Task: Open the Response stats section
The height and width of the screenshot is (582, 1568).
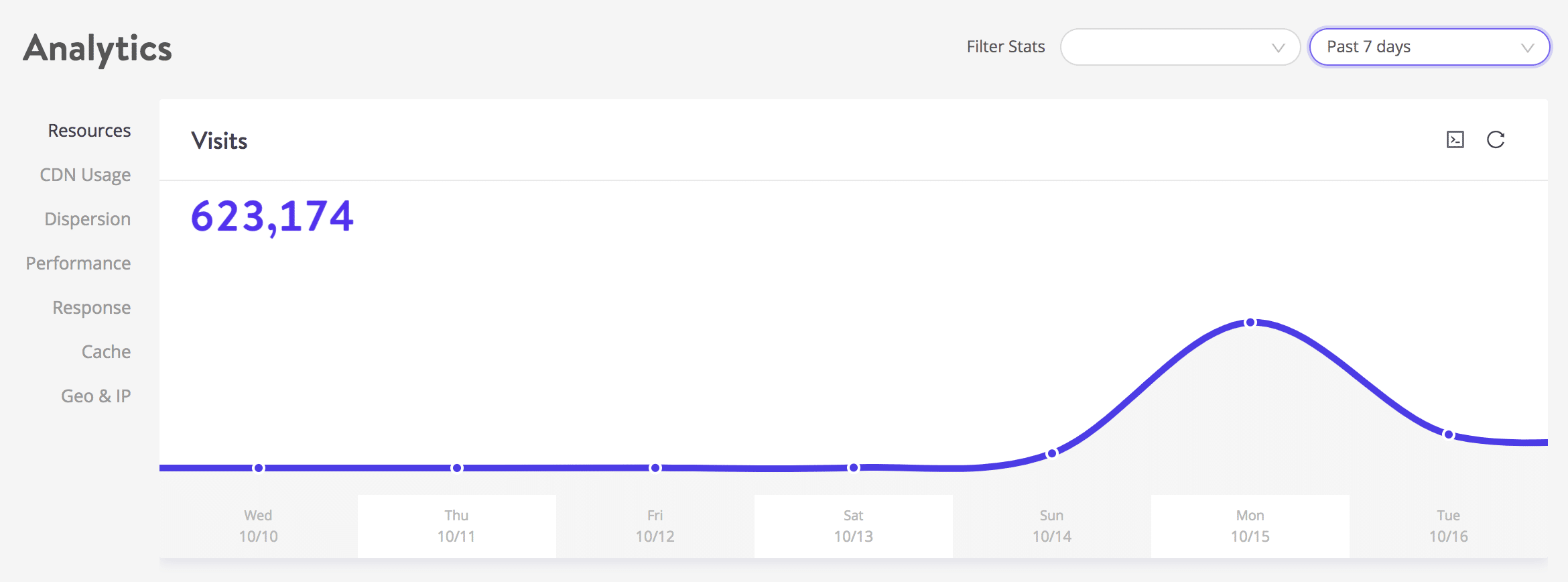Action: [92, 307]
